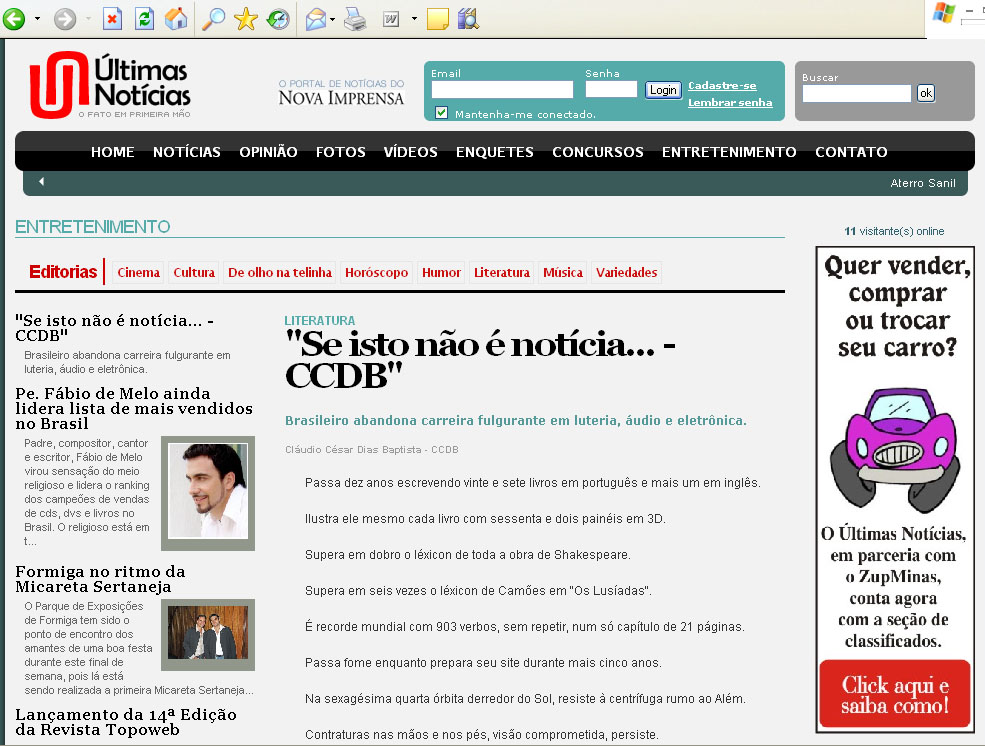The height and width of the screenshot is (746, 985).
Task: Expand the Edit with Word dropdown arrow
Action: (x=414, y=18)
